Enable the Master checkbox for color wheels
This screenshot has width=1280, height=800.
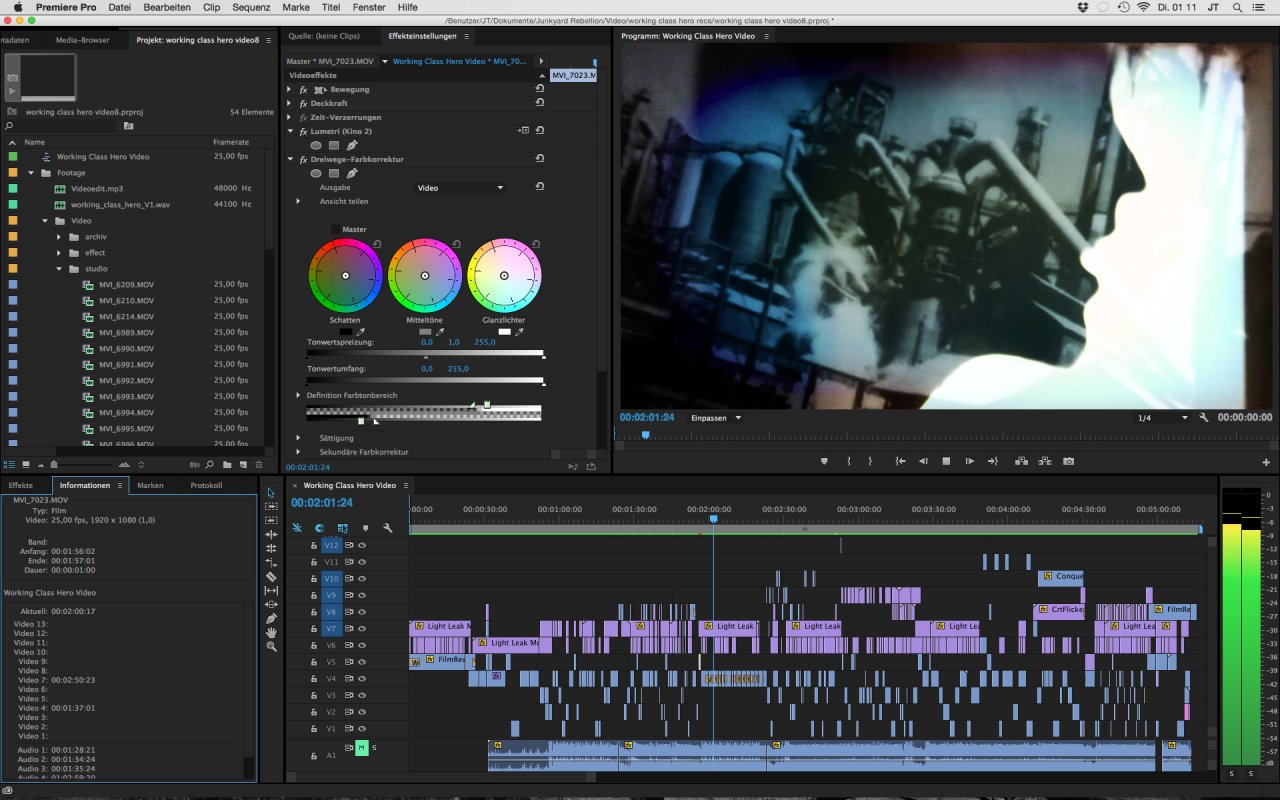(336, 229)
